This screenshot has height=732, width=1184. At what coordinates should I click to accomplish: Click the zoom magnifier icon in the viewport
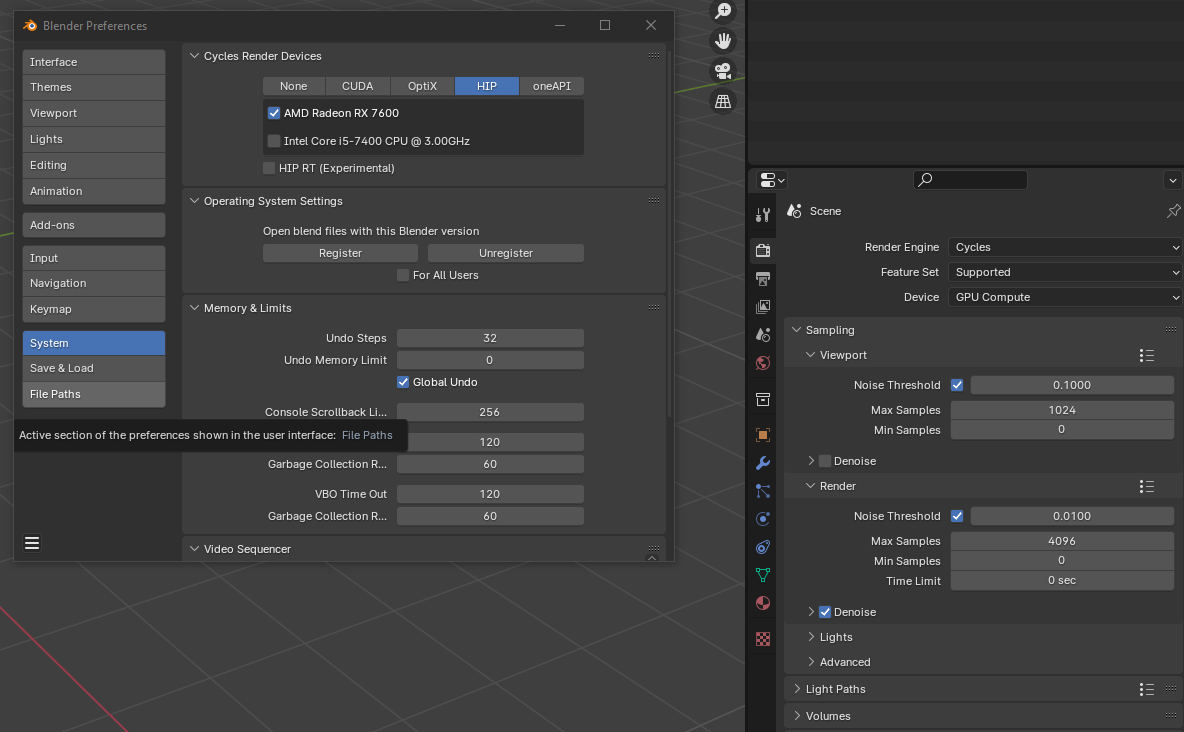(723, 11)
